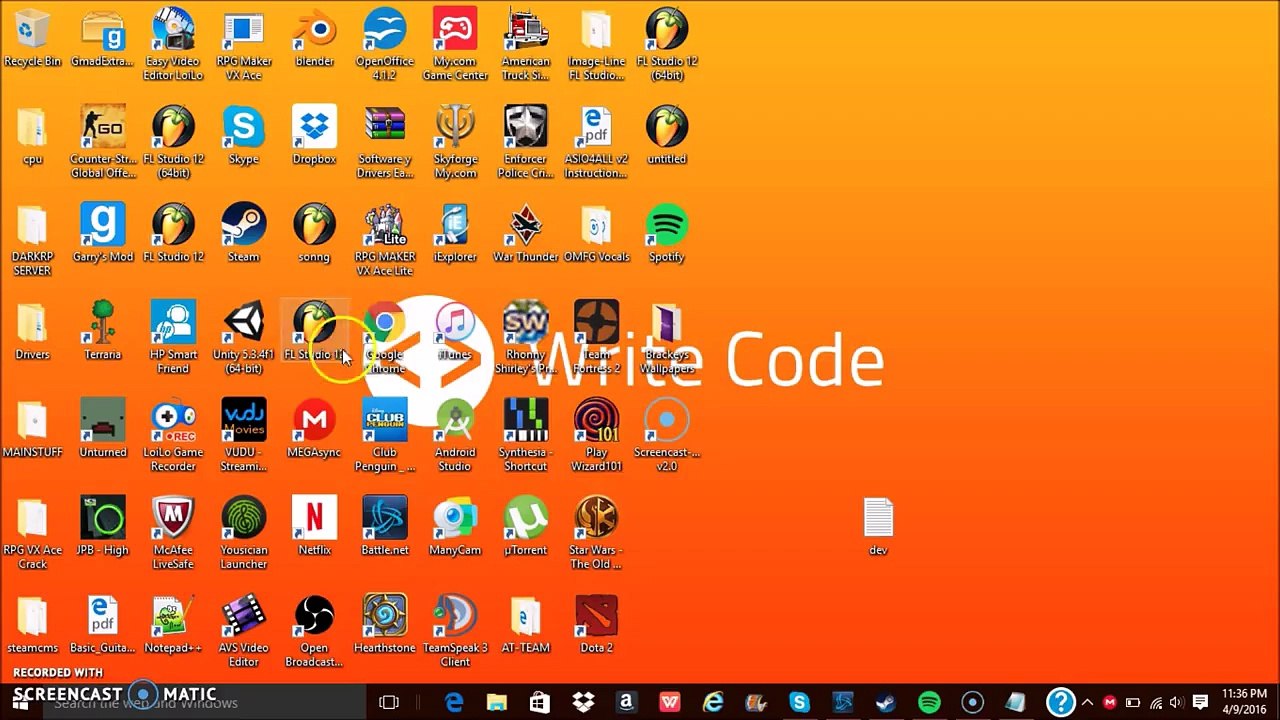
Task: Open the VUDU Movies shortcut
Action: click(244, 436)
